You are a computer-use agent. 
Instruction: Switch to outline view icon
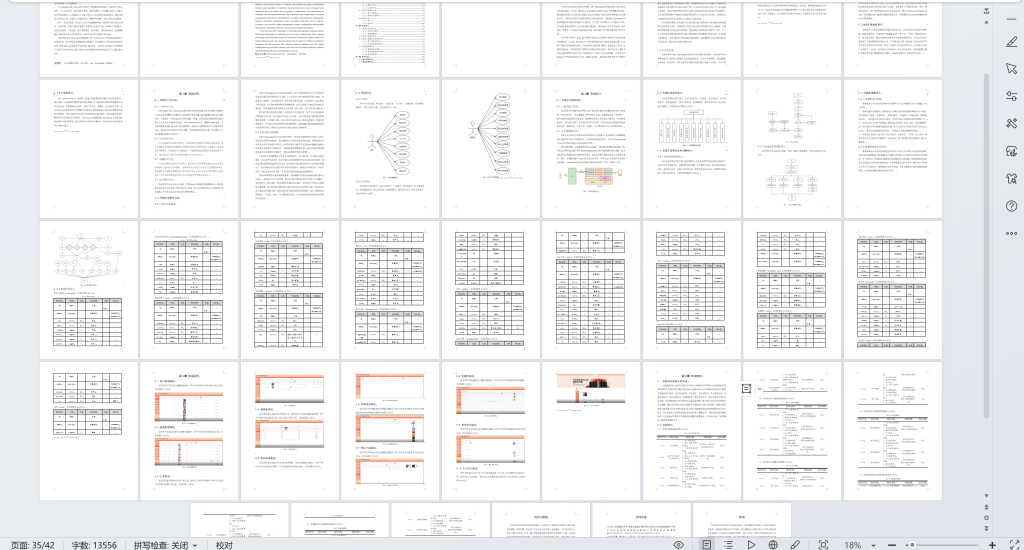click(729, 545)
